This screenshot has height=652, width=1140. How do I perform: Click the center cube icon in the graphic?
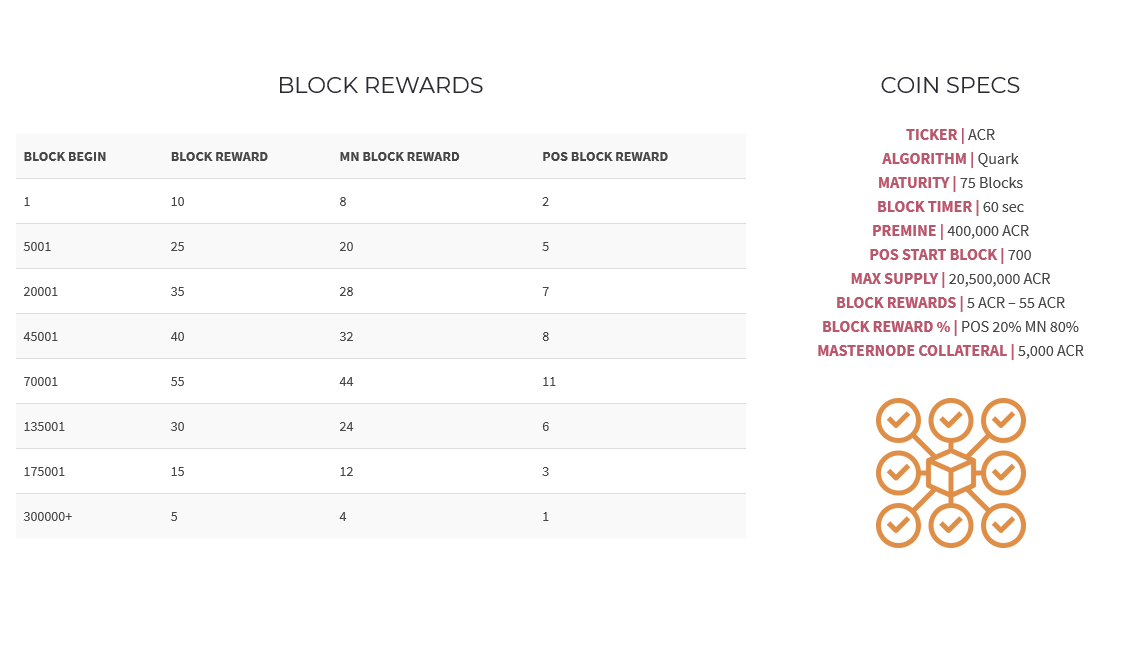tap(951, 473)
